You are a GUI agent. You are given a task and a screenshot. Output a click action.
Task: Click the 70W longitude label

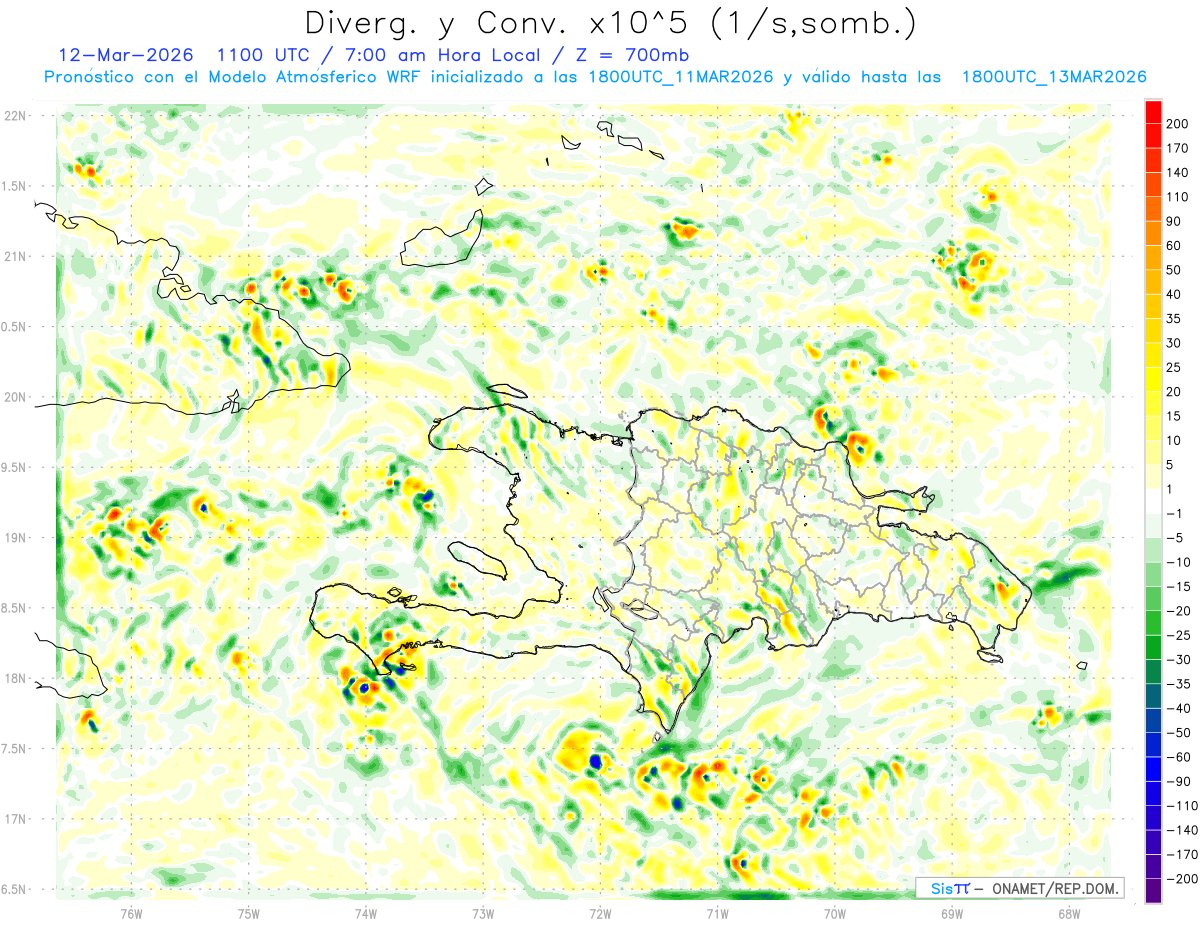point(835,913)
